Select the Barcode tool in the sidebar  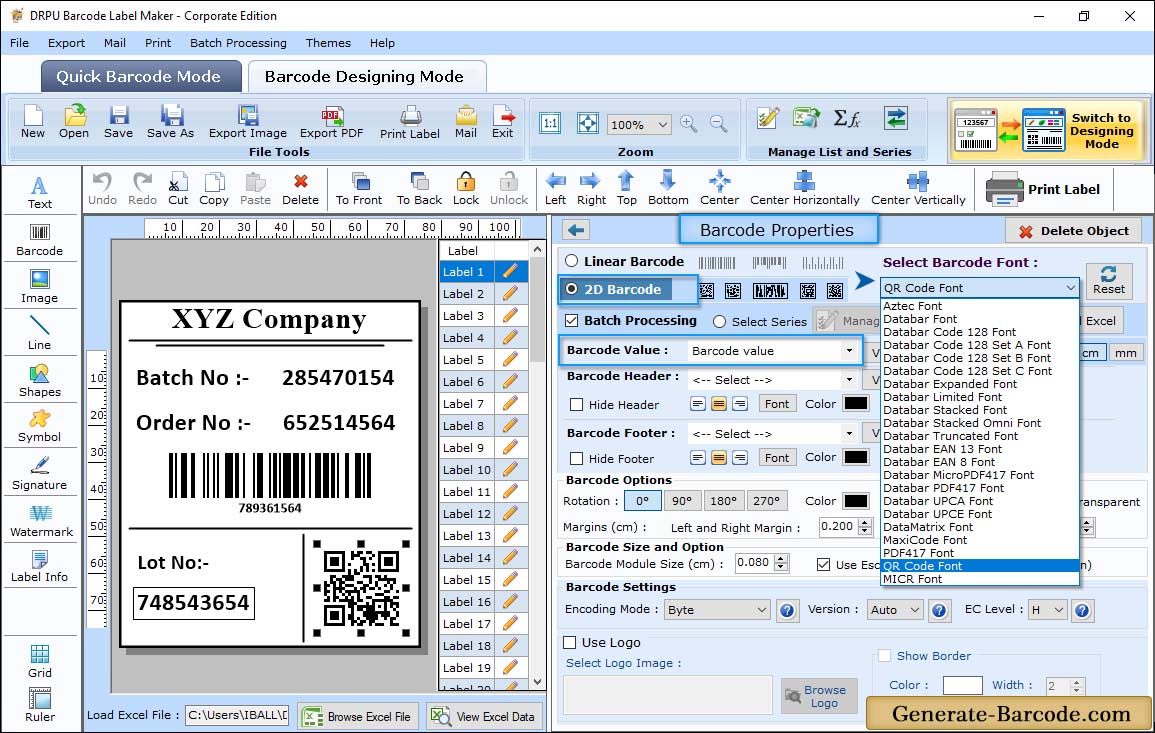pos(40,241)
